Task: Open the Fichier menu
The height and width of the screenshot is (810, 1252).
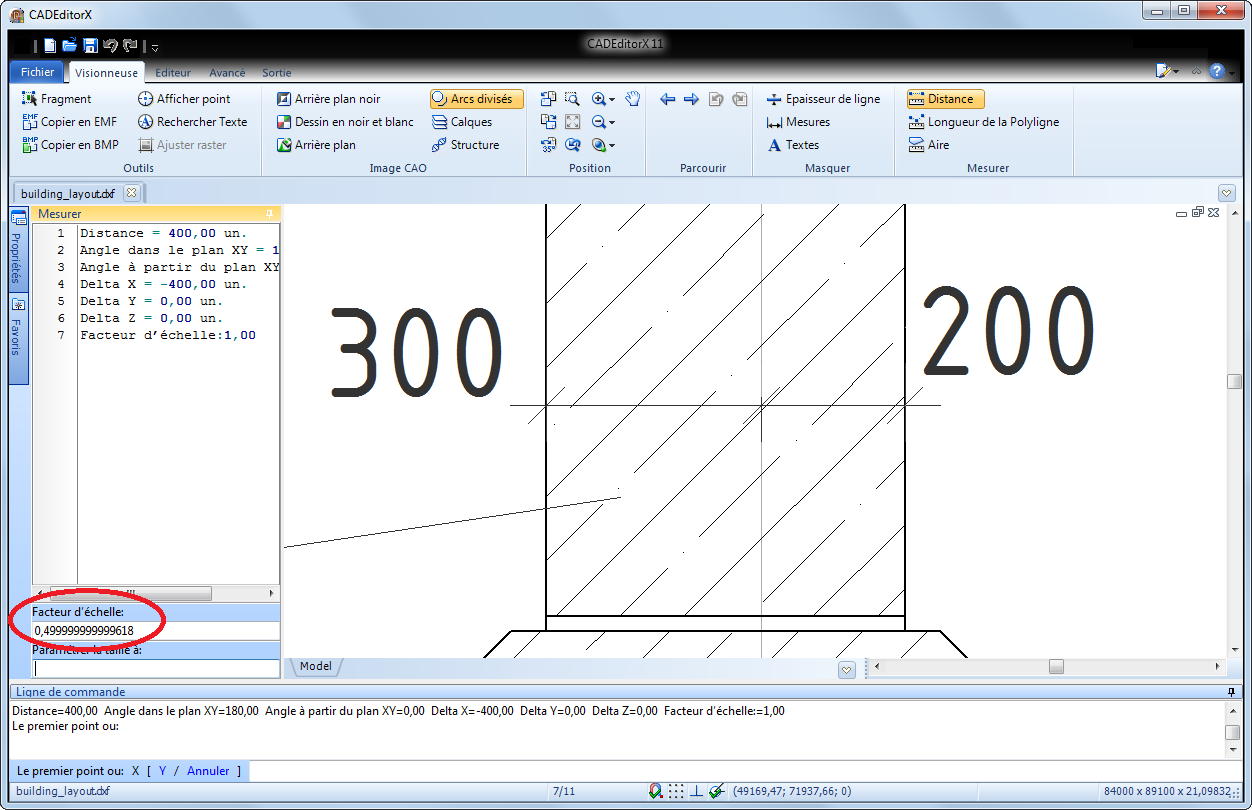Action: 38,72
